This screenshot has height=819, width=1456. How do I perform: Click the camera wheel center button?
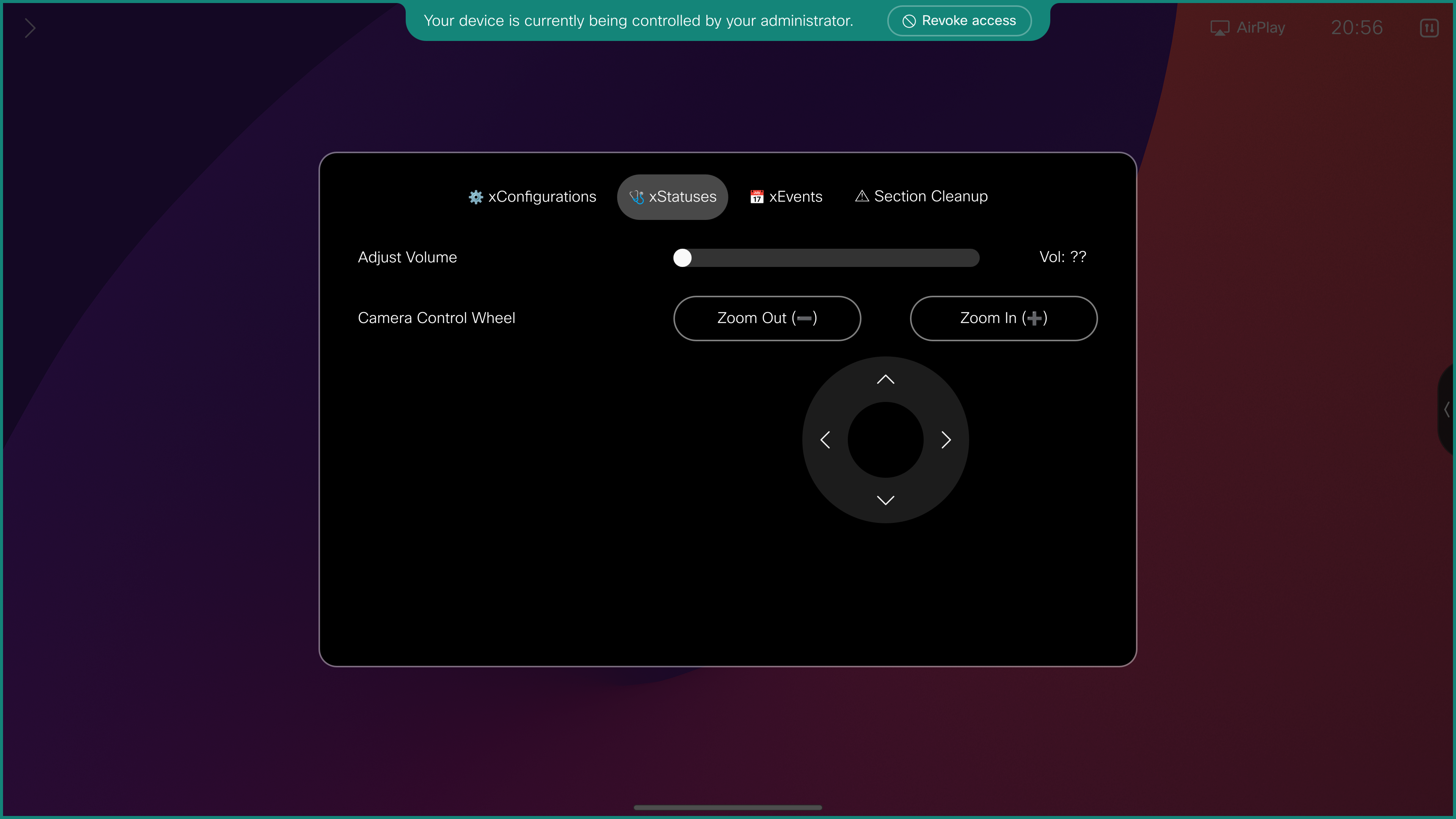pos(885,440)
